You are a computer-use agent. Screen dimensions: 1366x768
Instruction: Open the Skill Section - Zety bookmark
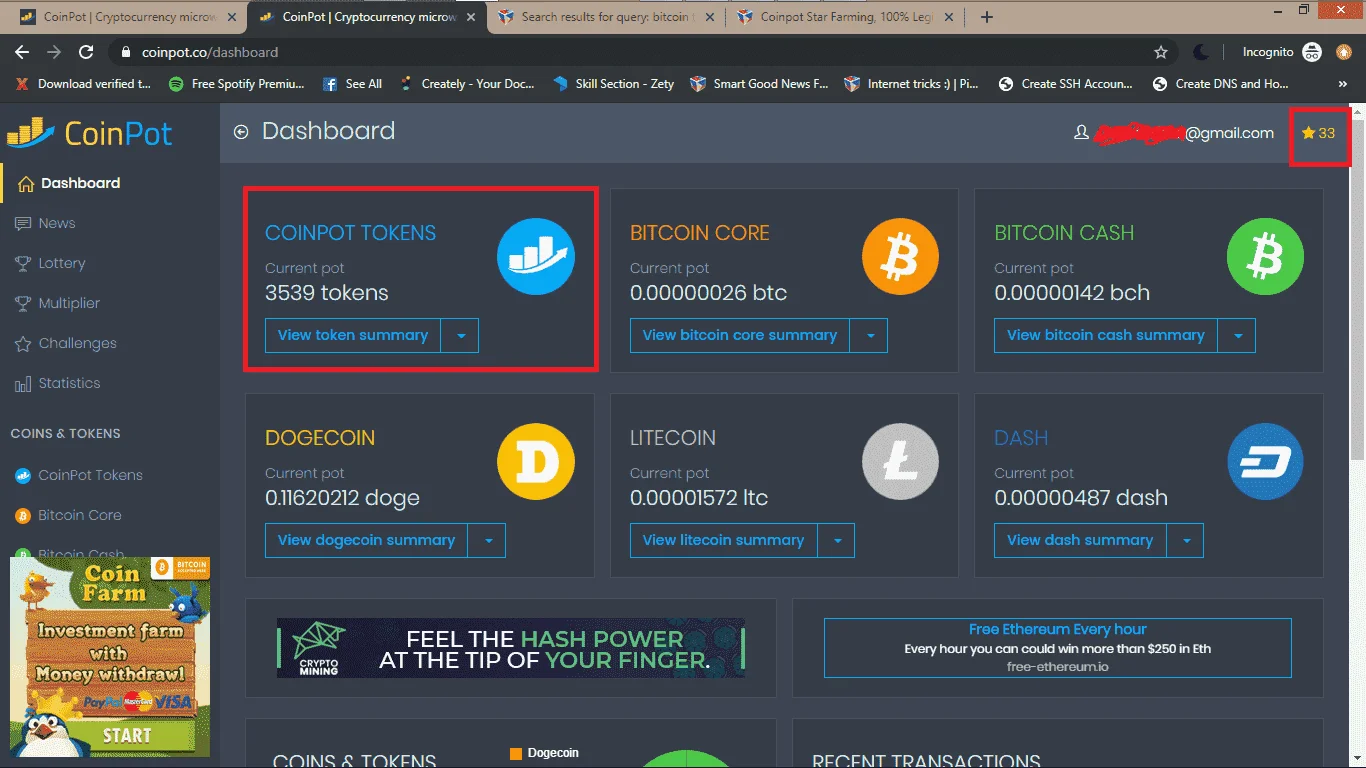[x=614, y=84]
